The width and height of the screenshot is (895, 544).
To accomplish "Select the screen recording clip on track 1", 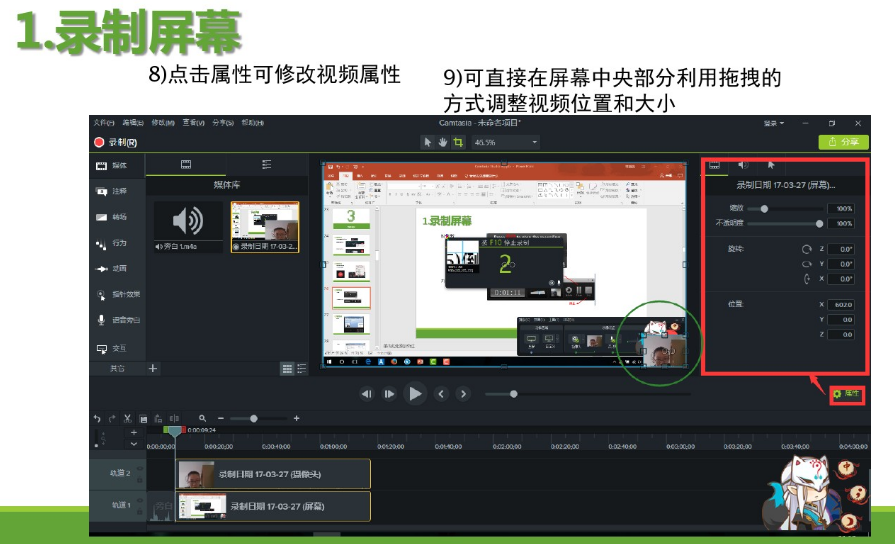I will coord(273,506).
